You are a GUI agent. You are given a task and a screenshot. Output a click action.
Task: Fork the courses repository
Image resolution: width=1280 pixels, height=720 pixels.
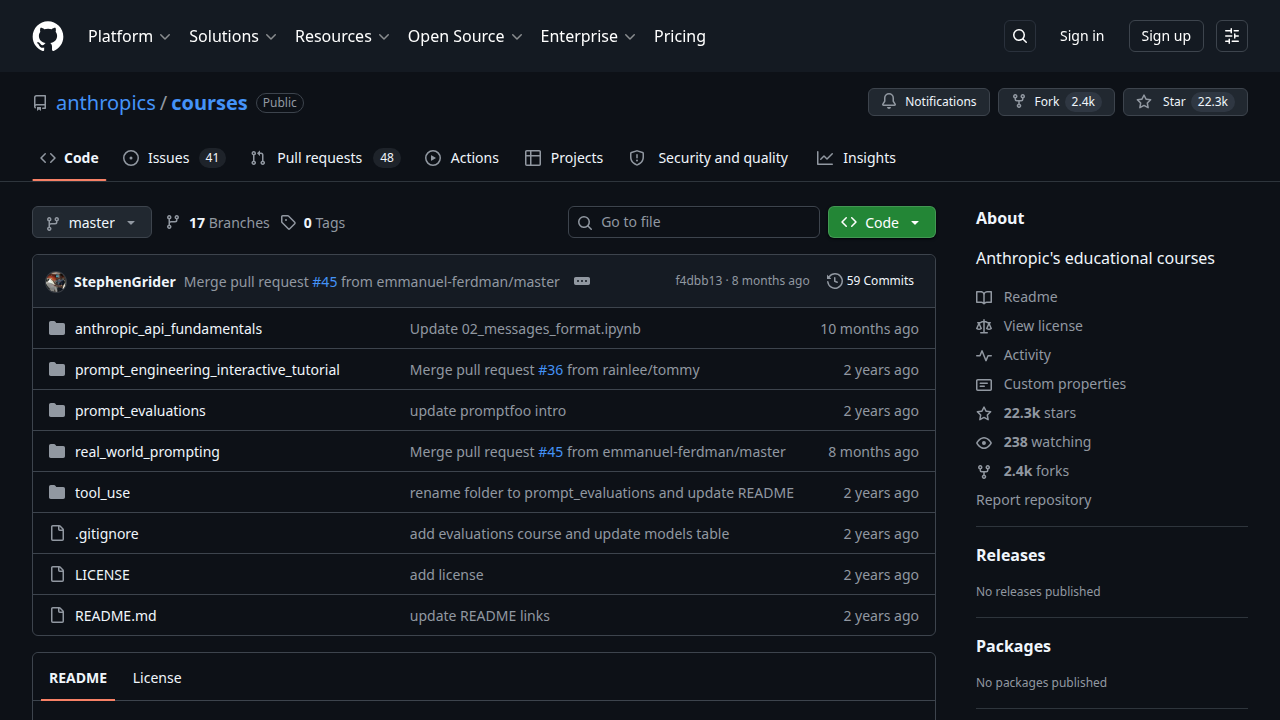tap(1056, 102)
